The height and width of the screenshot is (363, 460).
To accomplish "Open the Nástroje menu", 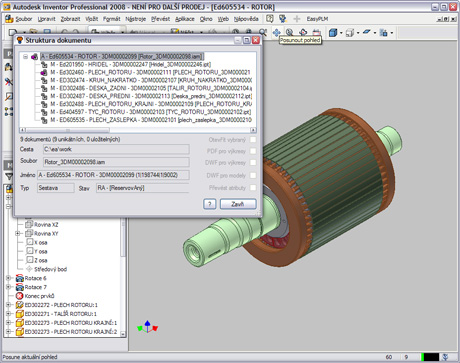I will (x=135, y=19).
